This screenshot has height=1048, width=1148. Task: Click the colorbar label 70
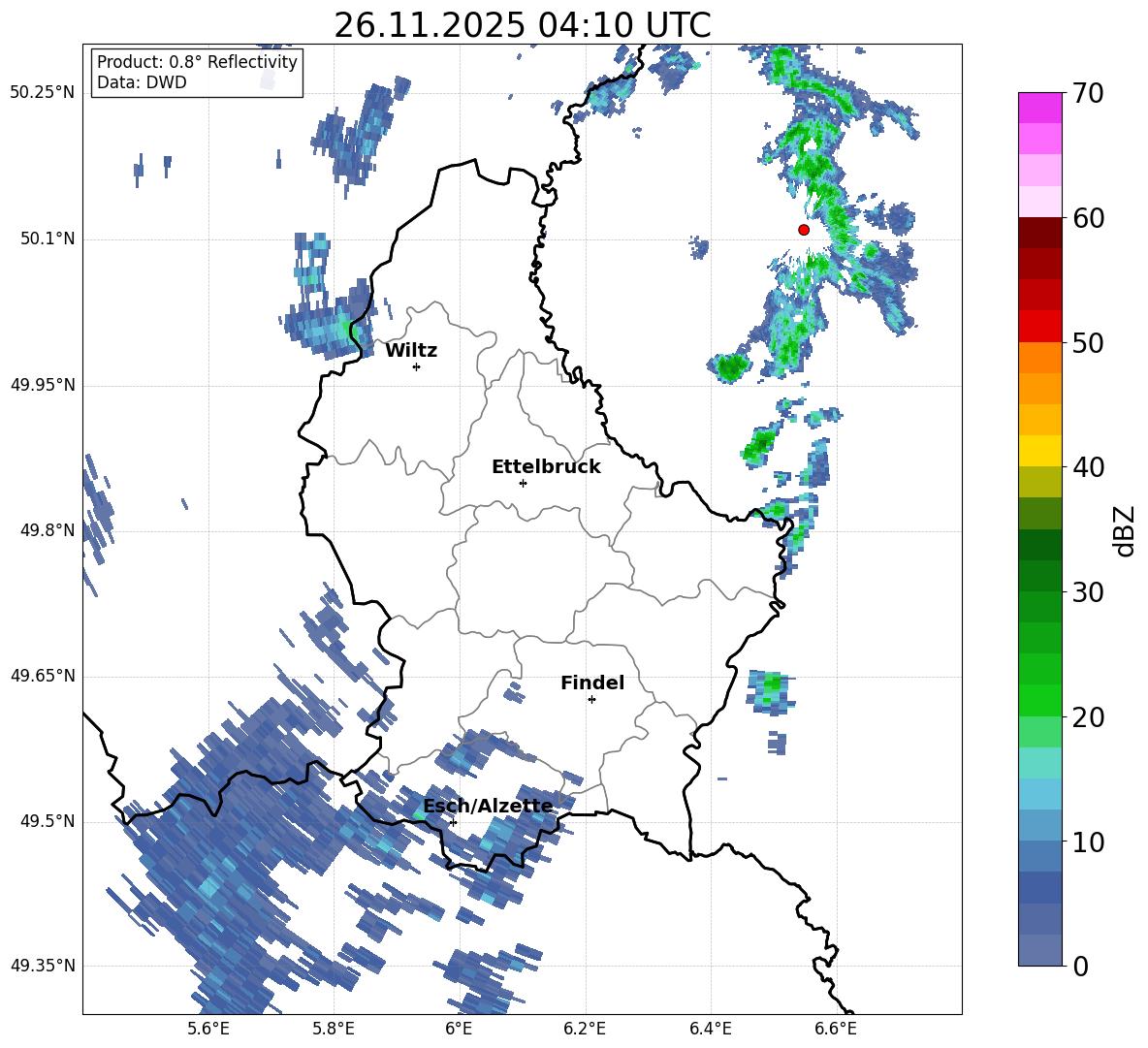pos(1088,93)
